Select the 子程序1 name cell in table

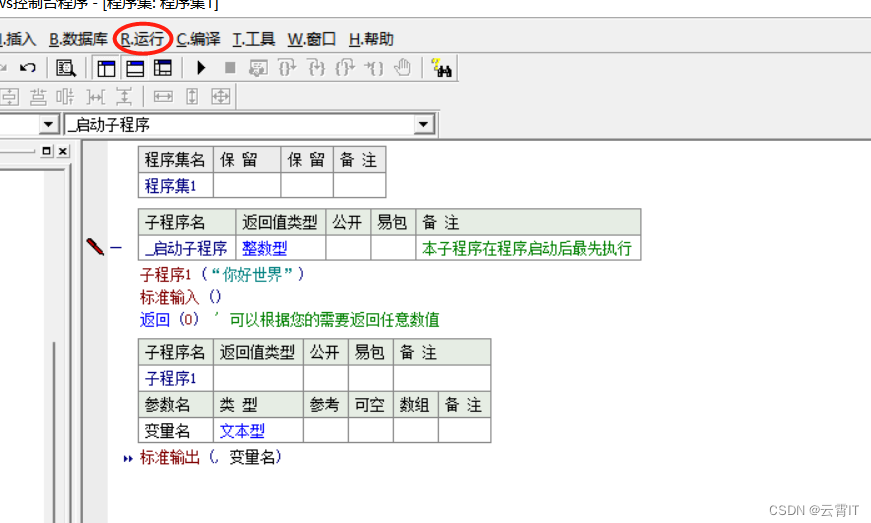[176, 379]
